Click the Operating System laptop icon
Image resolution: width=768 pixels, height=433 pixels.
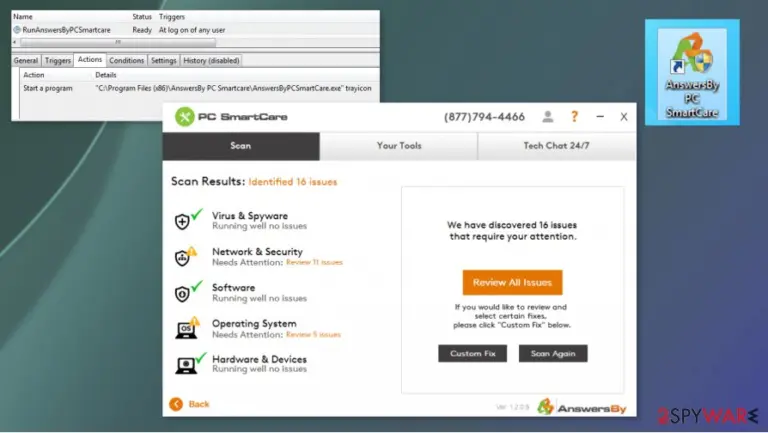tap(187, 328)
